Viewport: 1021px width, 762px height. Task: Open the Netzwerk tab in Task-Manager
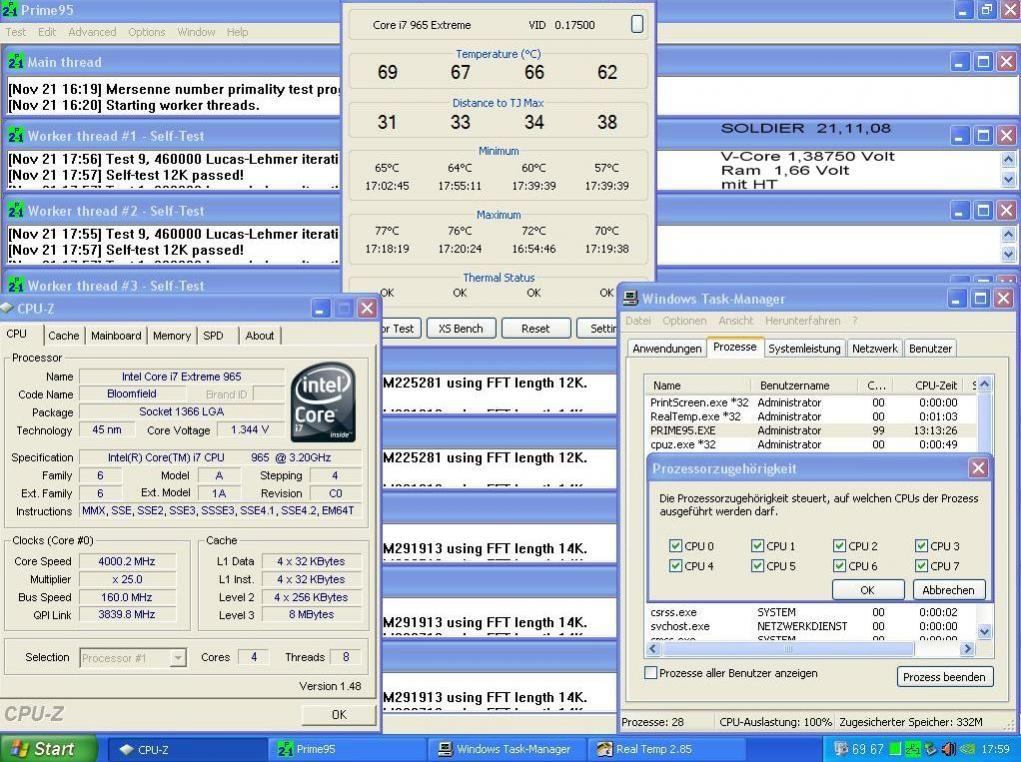point(874,348)
